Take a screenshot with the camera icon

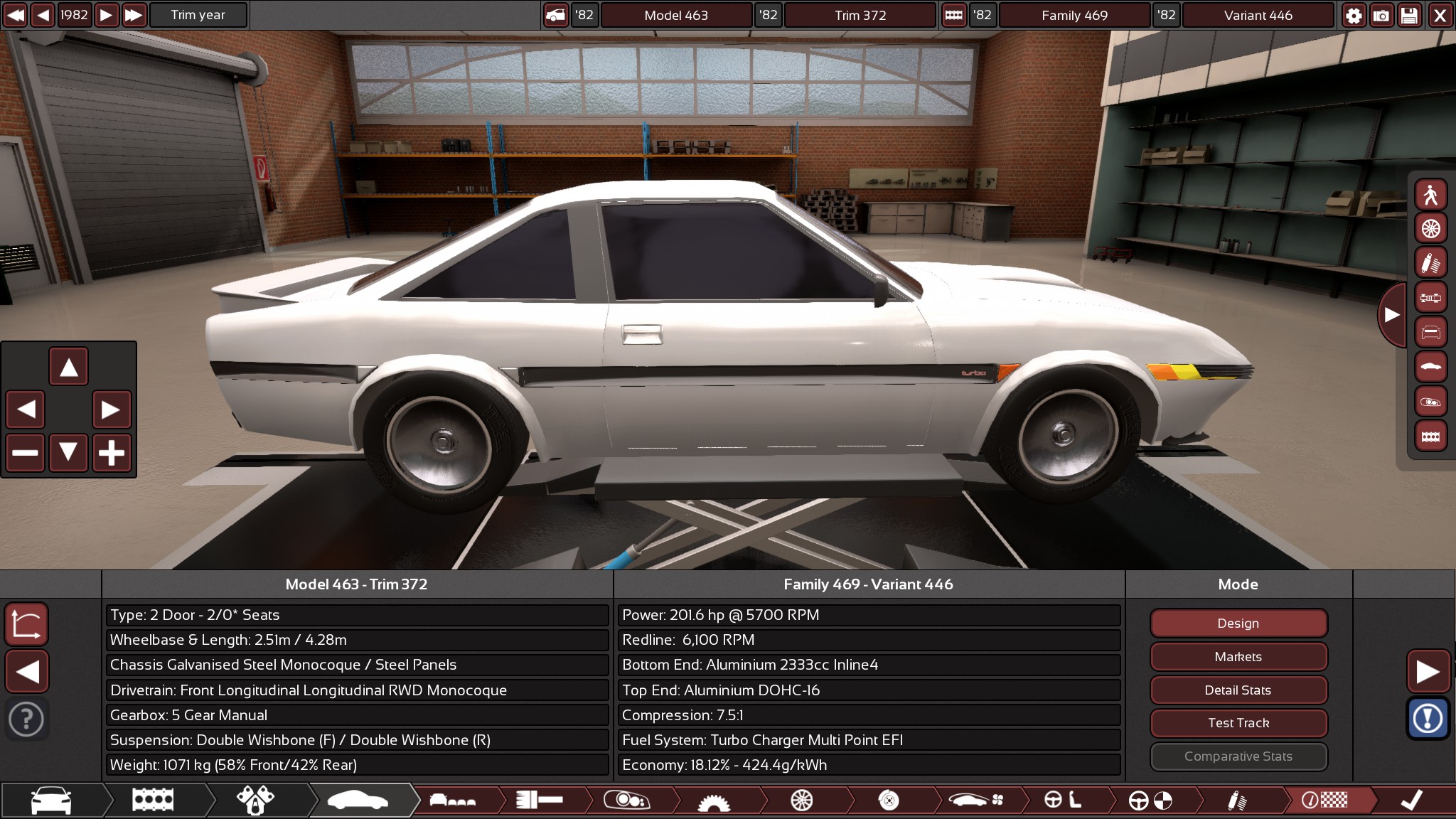[1381, 15]
